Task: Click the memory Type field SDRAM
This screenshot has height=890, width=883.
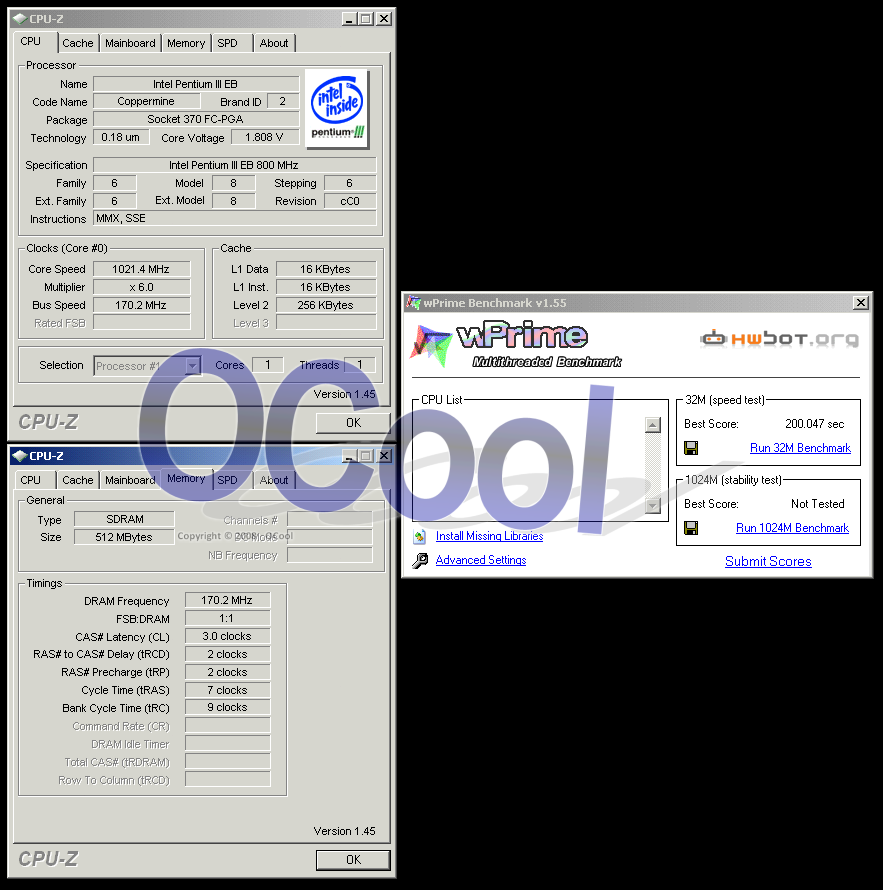Action: (x=124, y=519)
